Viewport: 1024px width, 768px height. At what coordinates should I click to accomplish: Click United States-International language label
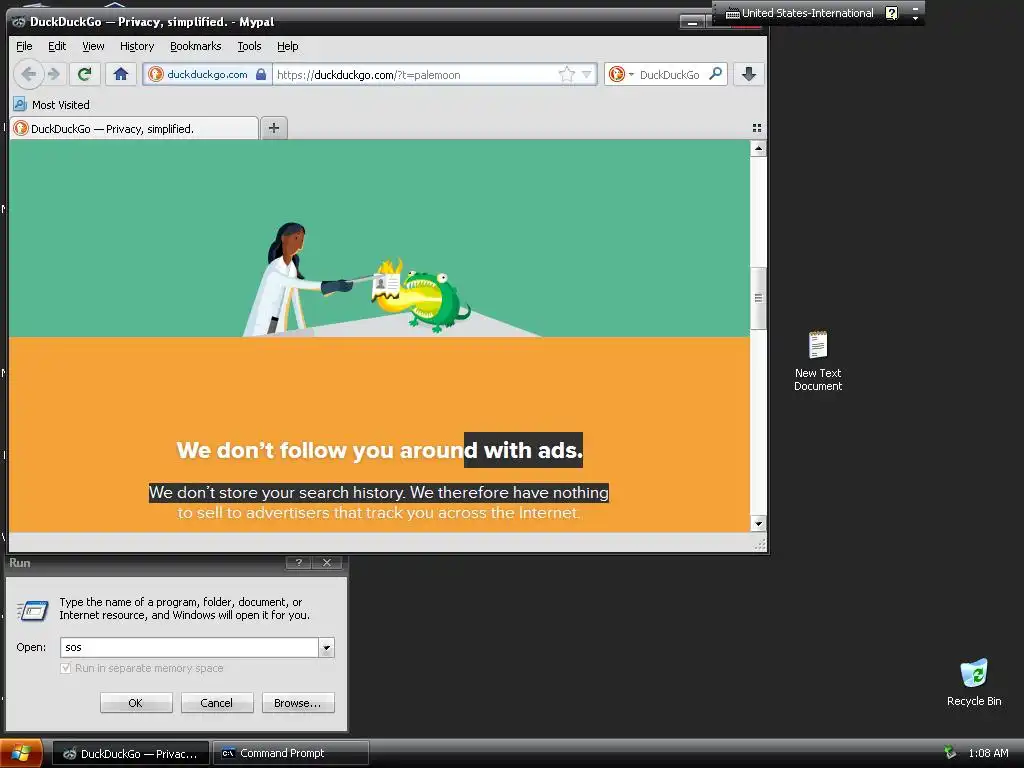[x=807, y=13]
